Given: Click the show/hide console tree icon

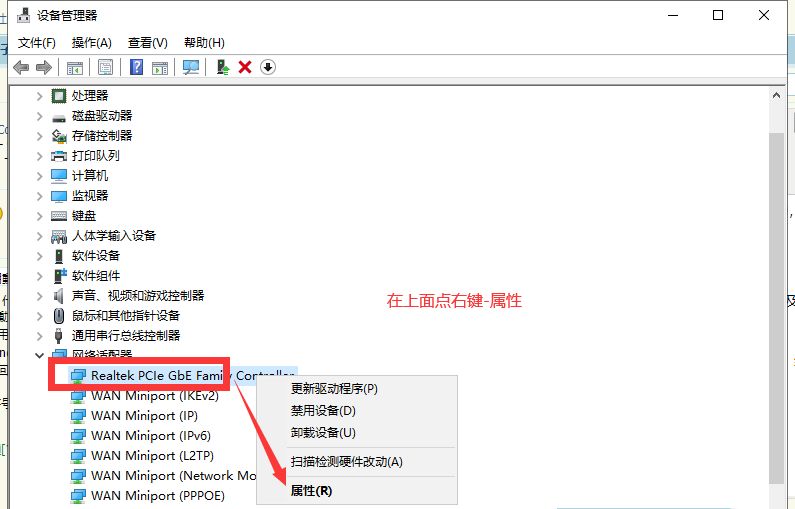Looking at the screenshot, I should (x=74, y=67).
